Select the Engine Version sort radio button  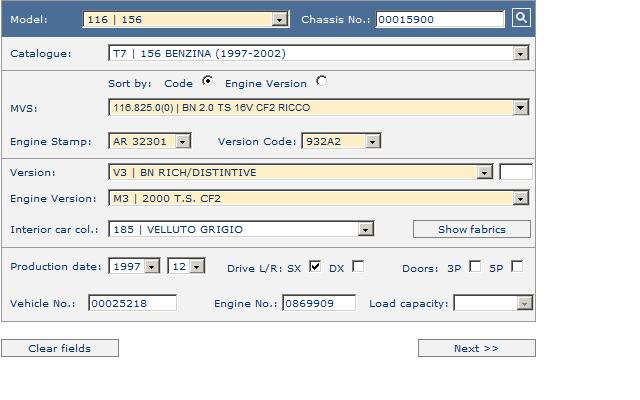[321, 82]
